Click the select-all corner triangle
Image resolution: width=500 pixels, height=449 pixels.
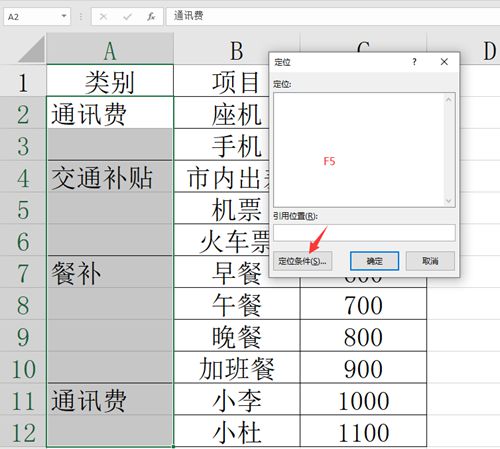(x=32, y=49)
